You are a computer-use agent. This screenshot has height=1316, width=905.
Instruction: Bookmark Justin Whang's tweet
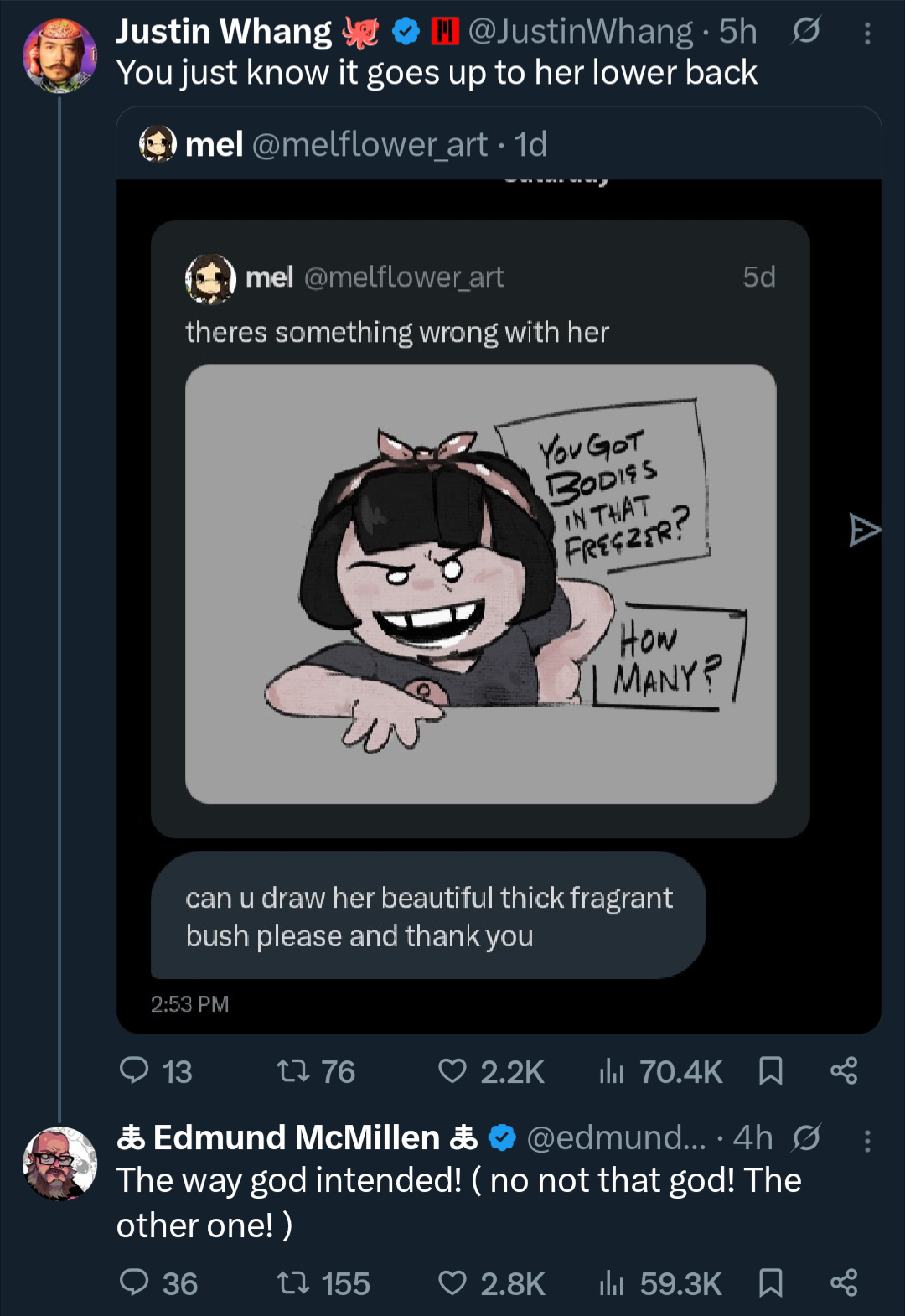(770, 1070)
